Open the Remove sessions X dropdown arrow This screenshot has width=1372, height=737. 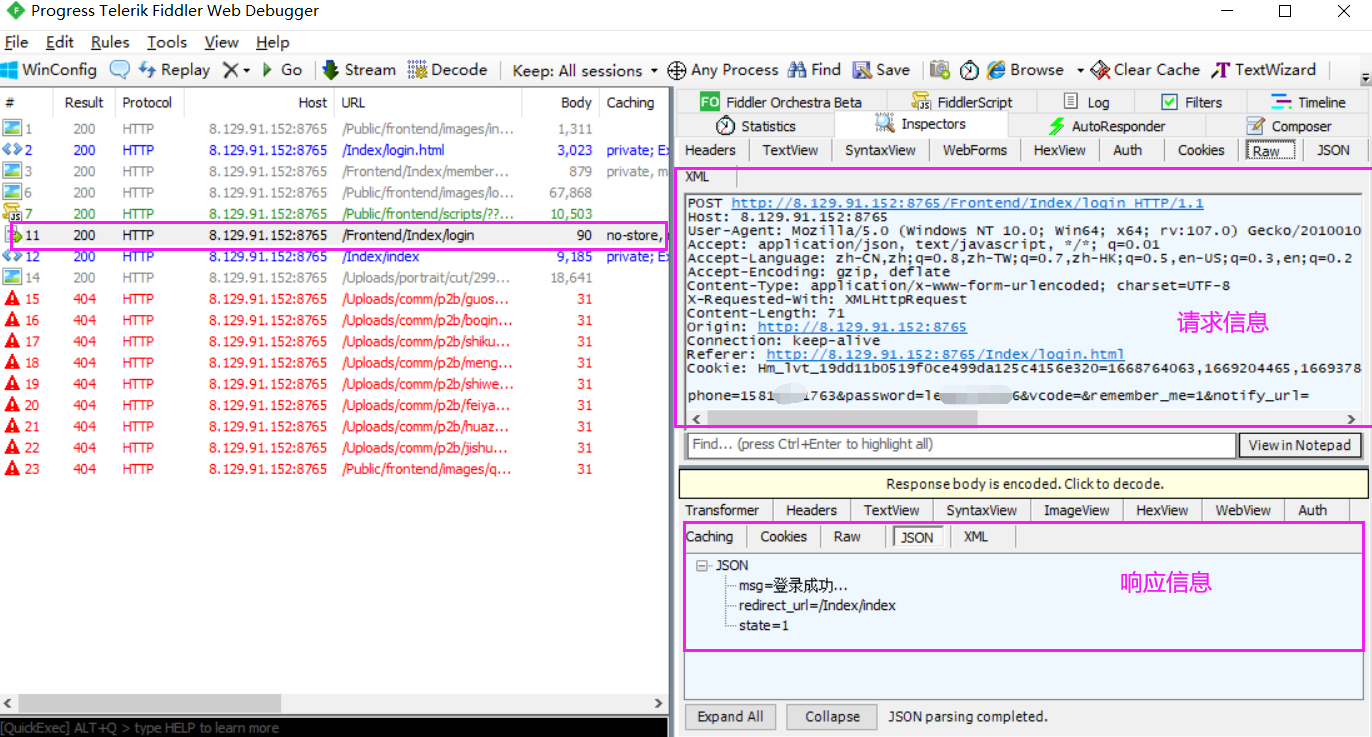click(x=246, y=70)
